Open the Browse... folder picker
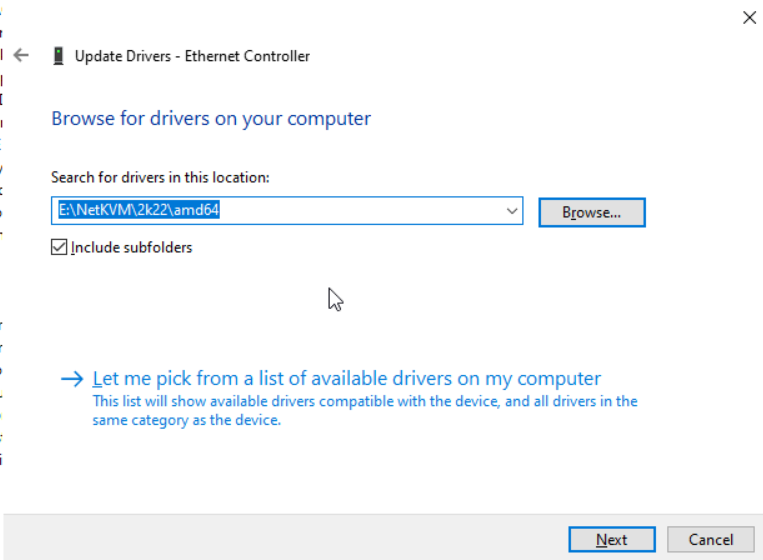Viewport: 763px width, 560px height. [x=592, y=212]
